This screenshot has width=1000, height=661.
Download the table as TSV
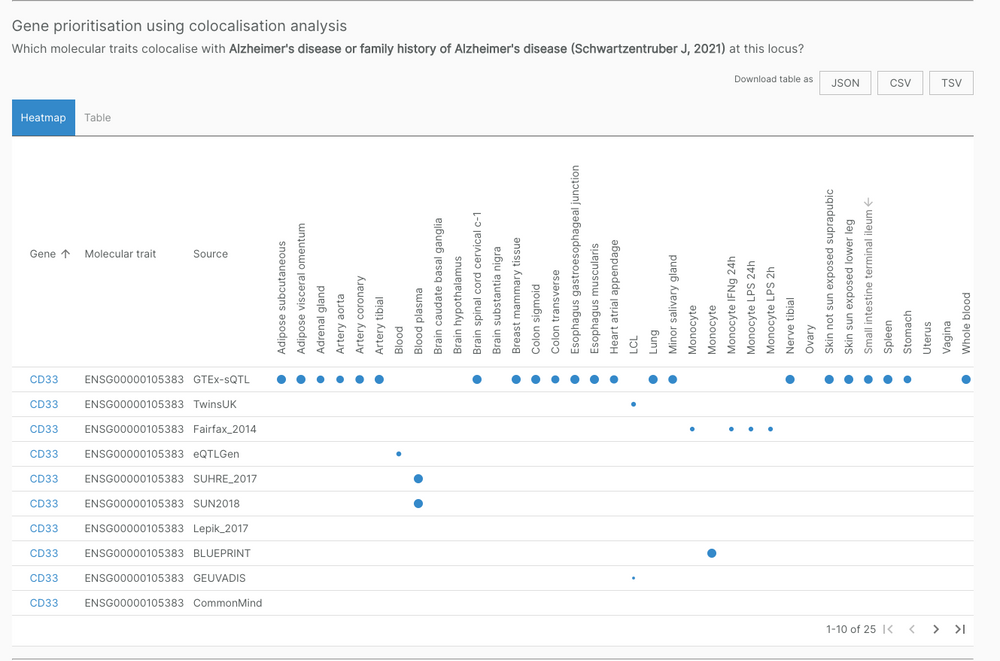pyautogui.click(x=951, y=83)
